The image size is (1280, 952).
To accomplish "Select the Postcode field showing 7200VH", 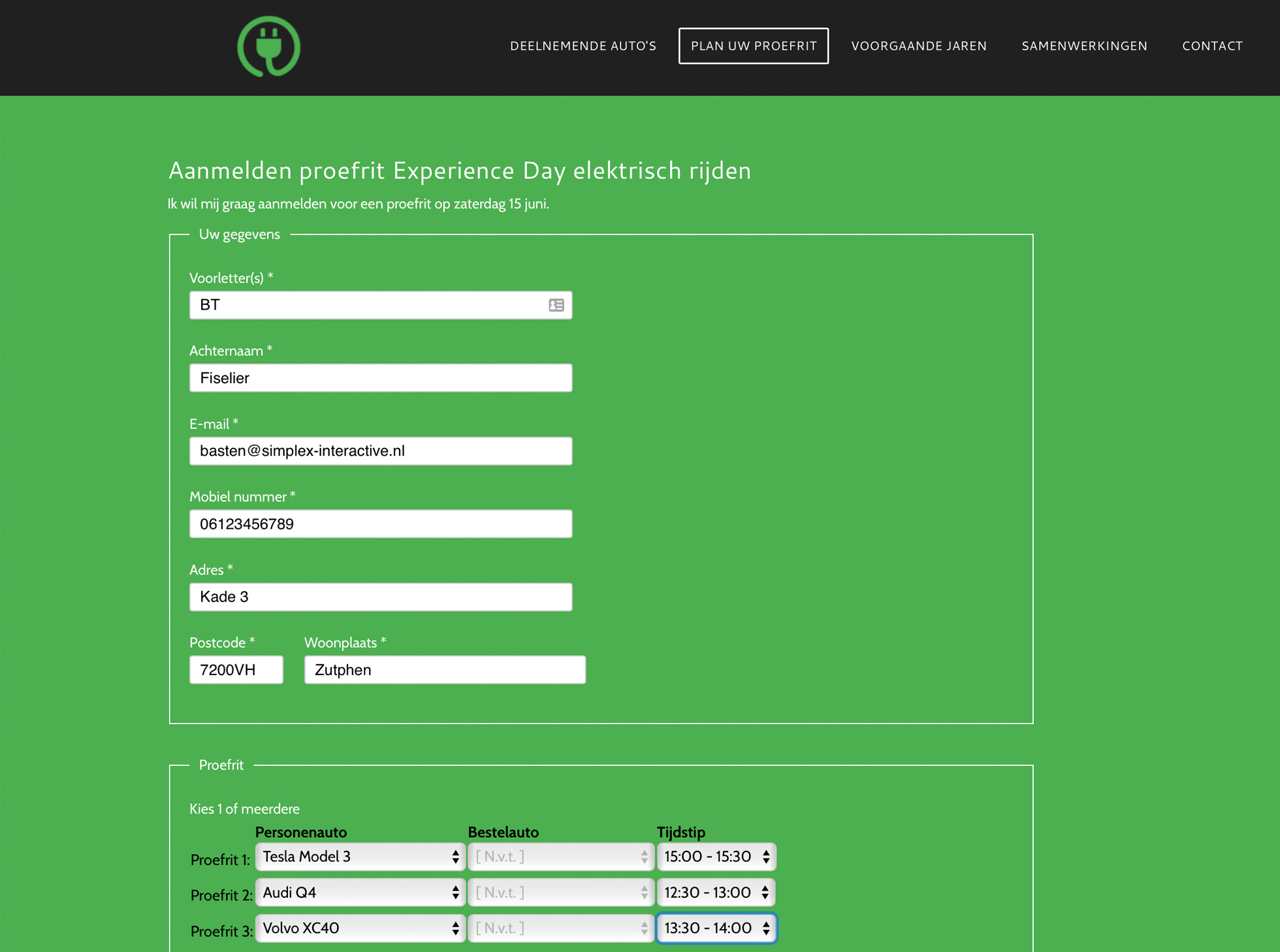I will pos(236,669).
